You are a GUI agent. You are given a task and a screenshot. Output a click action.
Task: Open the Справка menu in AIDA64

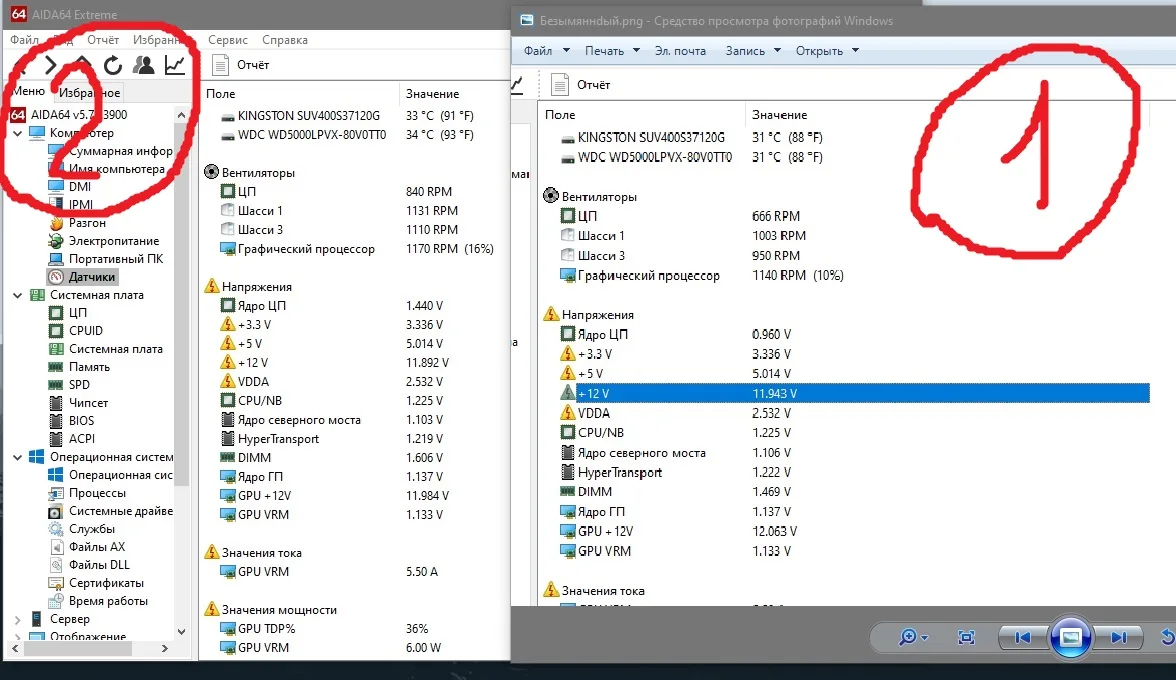284,40
